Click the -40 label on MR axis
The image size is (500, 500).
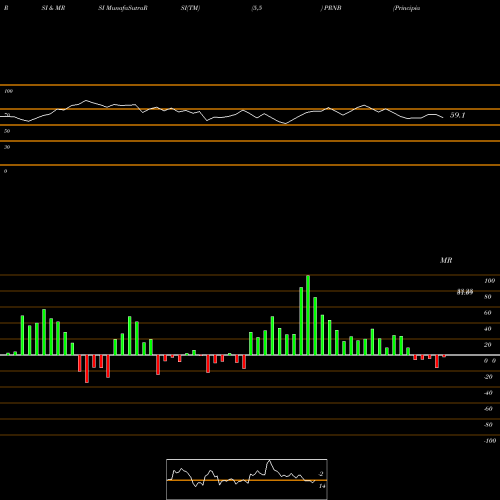coord(488,393)
